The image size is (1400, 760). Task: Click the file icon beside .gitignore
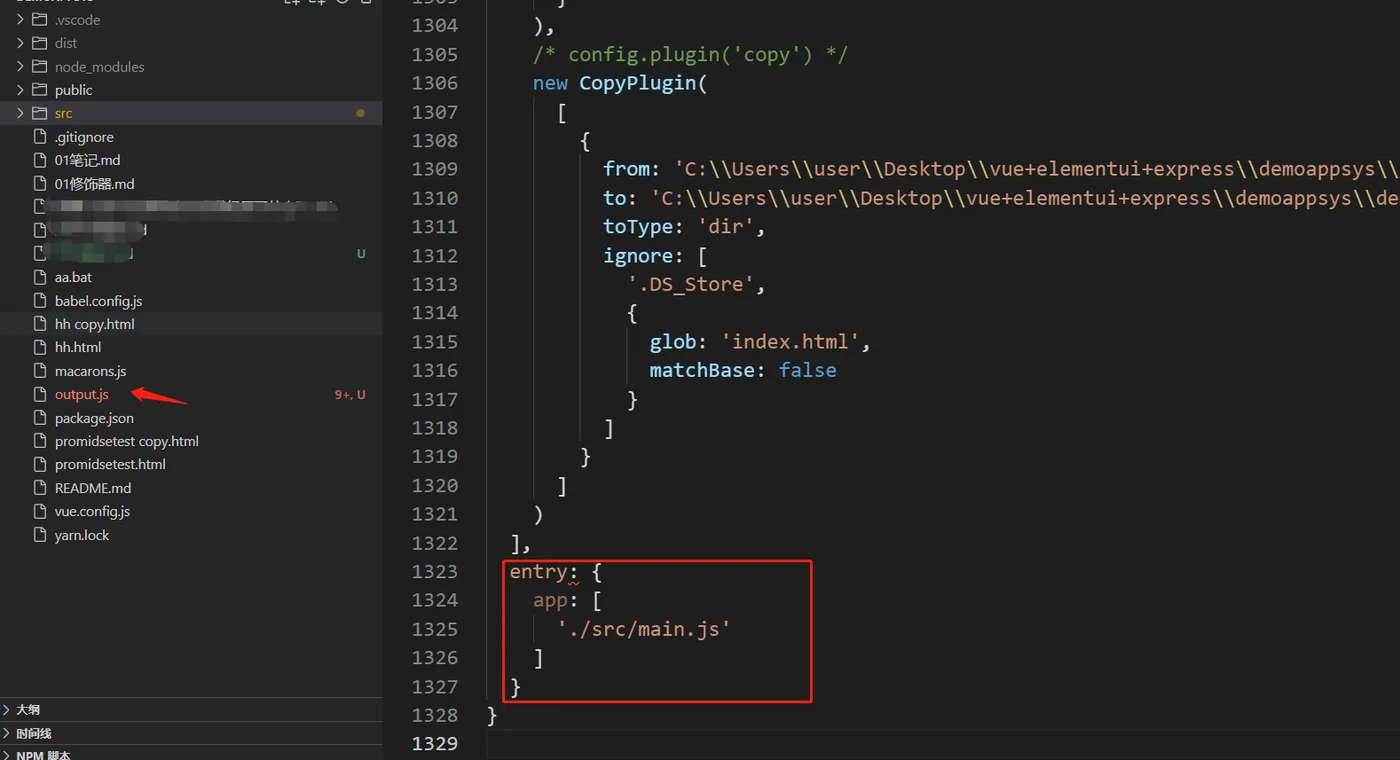(x=40, y=137)
